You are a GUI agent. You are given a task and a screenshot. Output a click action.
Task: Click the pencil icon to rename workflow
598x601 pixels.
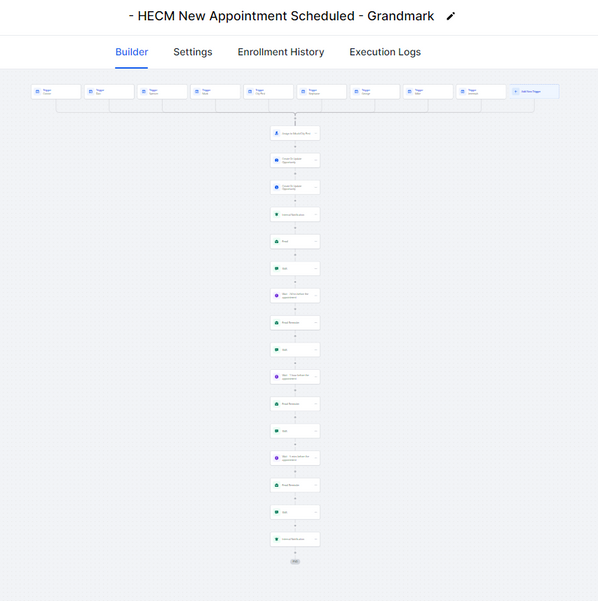(451, 16)
